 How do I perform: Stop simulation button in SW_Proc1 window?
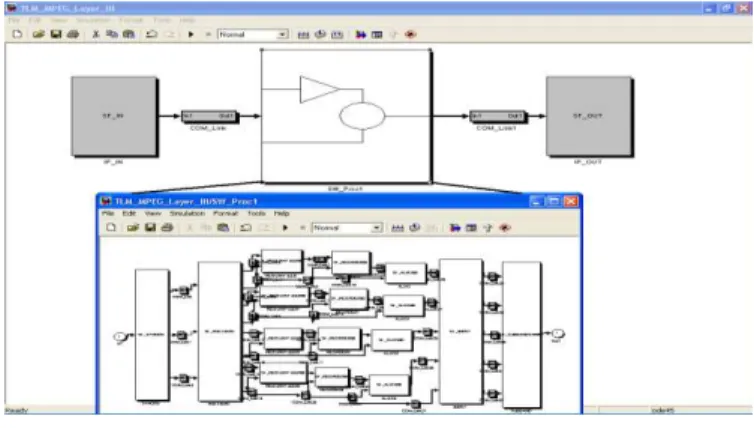coord(302,228)
